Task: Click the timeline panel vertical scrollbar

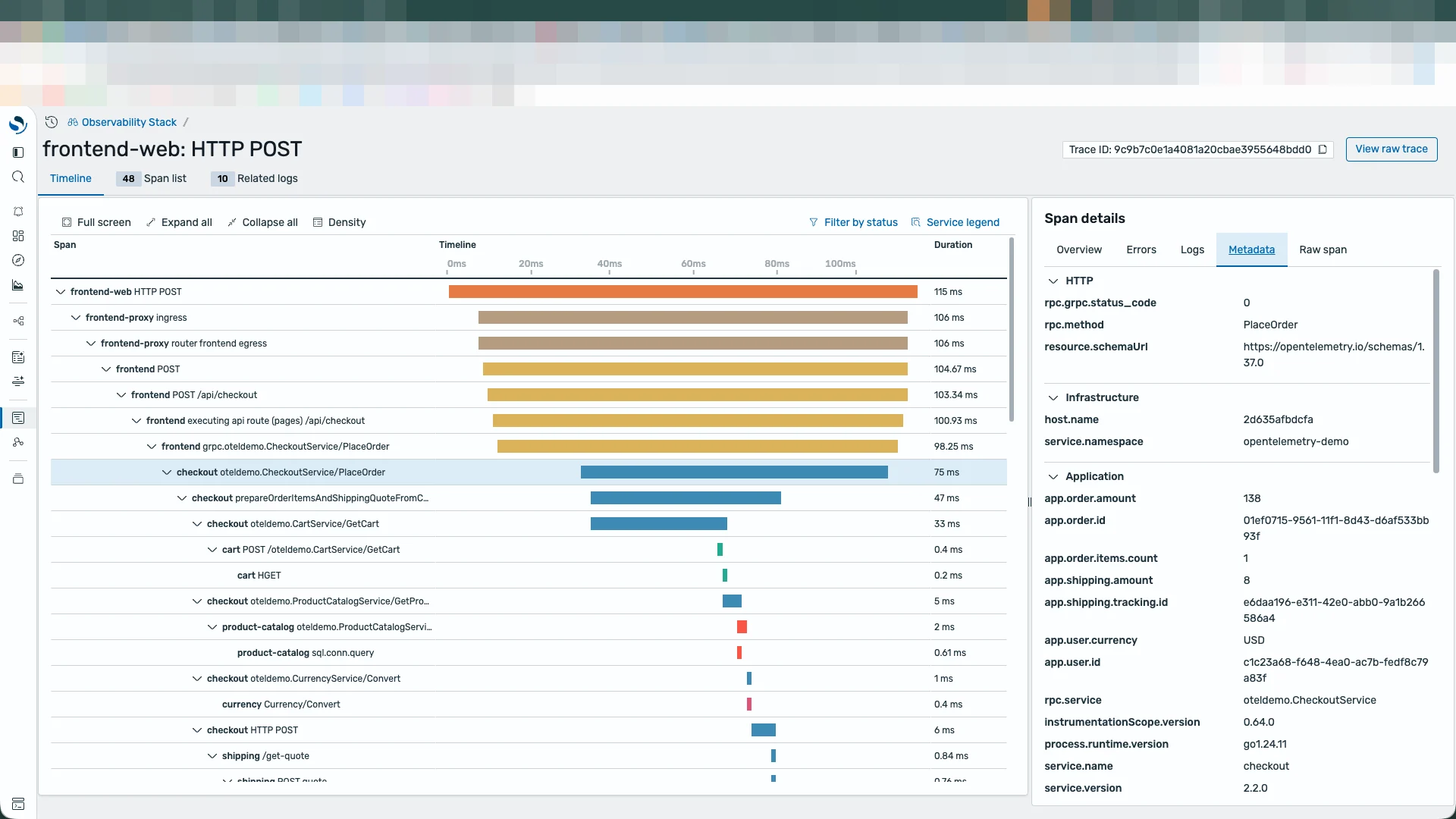Action: 1012,331
